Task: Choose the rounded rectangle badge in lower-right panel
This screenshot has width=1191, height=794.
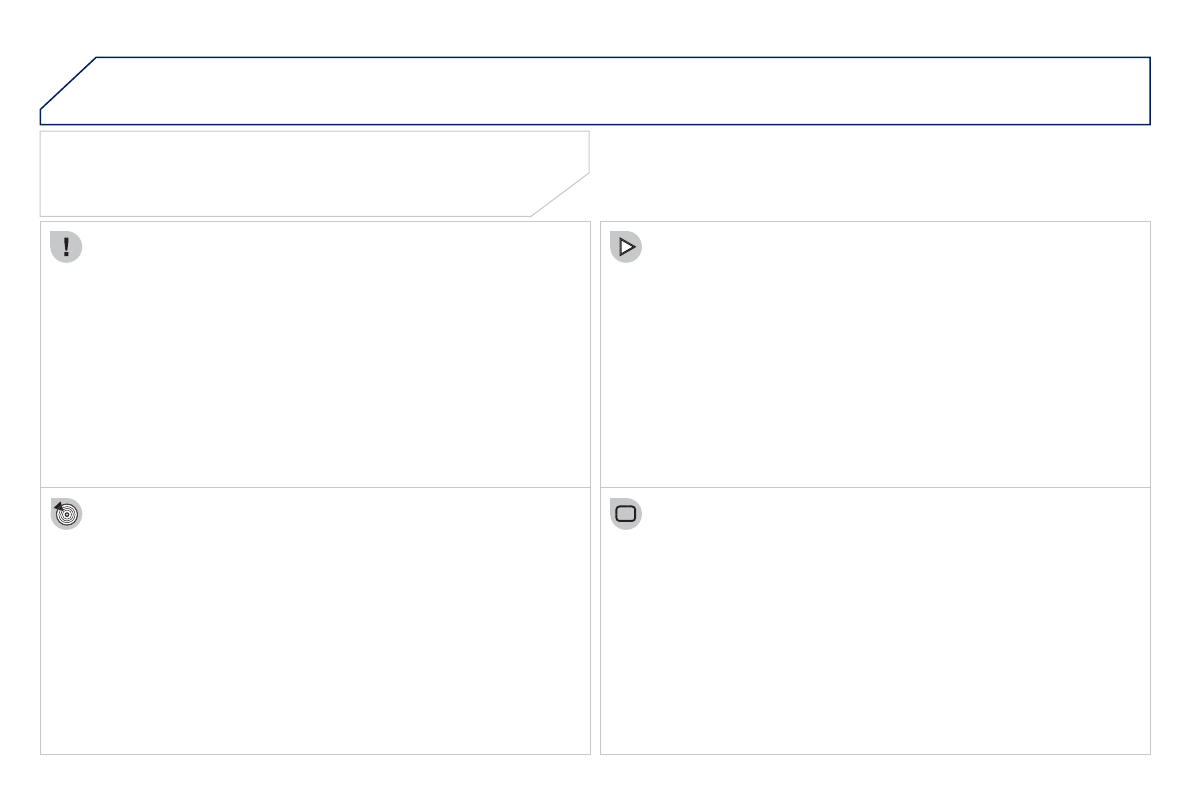Action: tap(626, 514)
